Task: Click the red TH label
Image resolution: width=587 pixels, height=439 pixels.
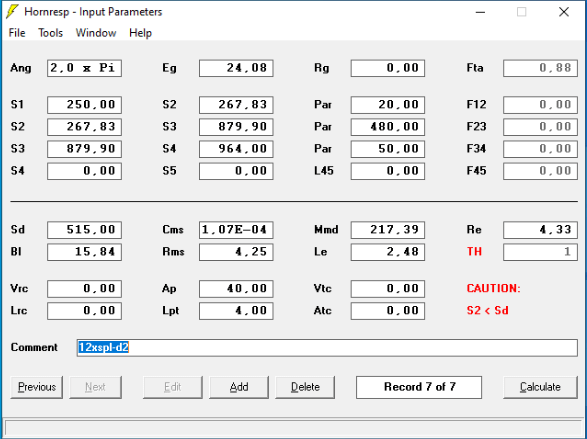Action: pyautogui.click(x=474, y=251)
